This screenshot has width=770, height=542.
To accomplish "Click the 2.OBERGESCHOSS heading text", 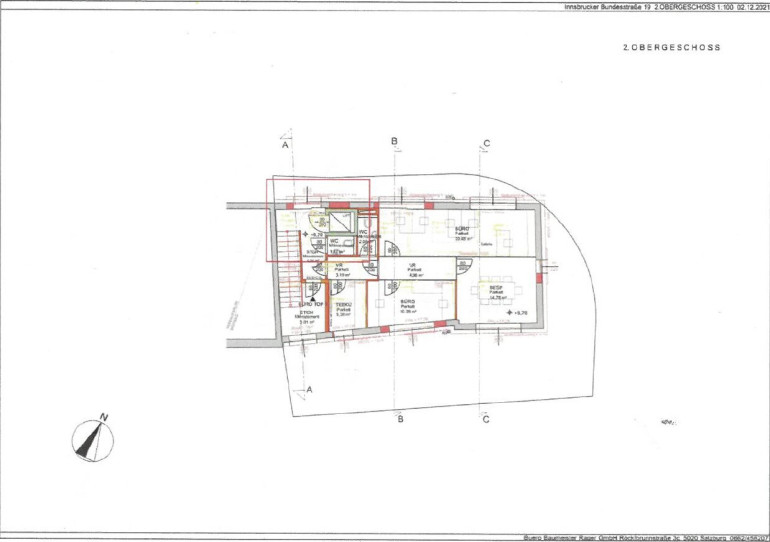I will pos(671,47).
